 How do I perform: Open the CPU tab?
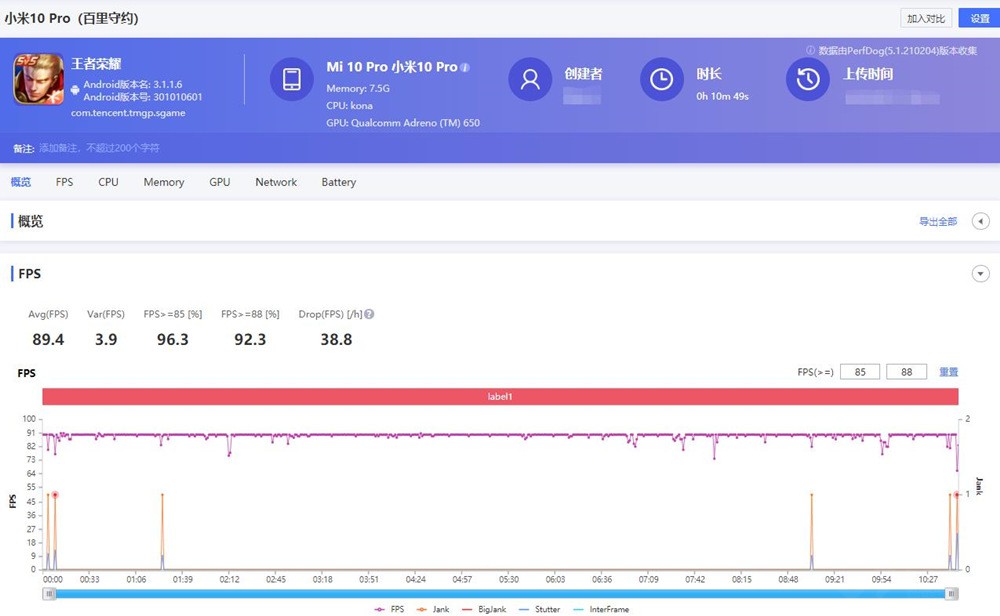(108, 182)
